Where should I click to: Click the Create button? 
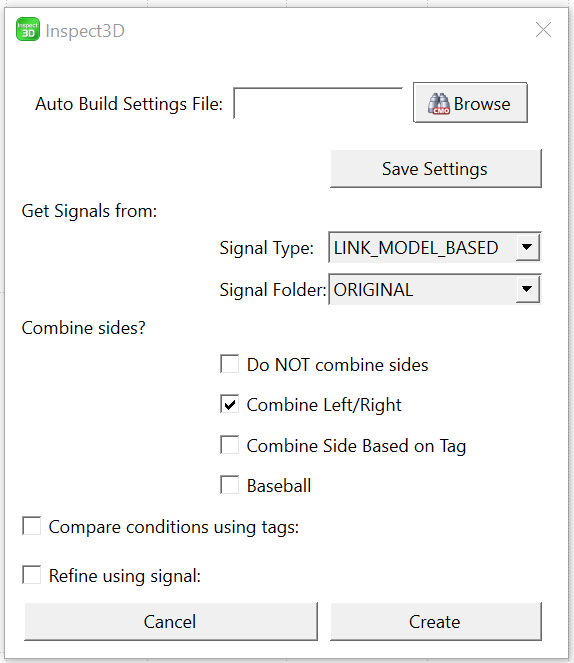click(435, 622)
